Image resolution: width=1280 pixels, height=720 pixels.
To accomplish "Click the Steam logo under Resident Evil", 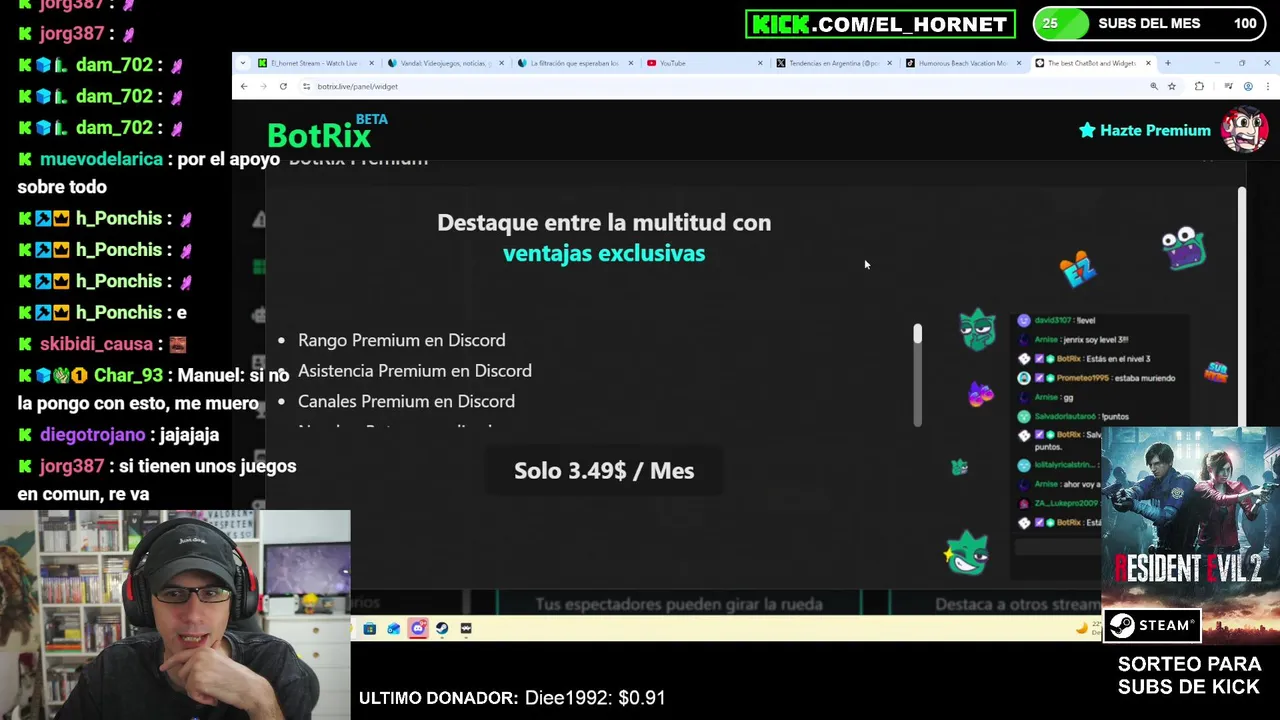I will click(1152, 625).
